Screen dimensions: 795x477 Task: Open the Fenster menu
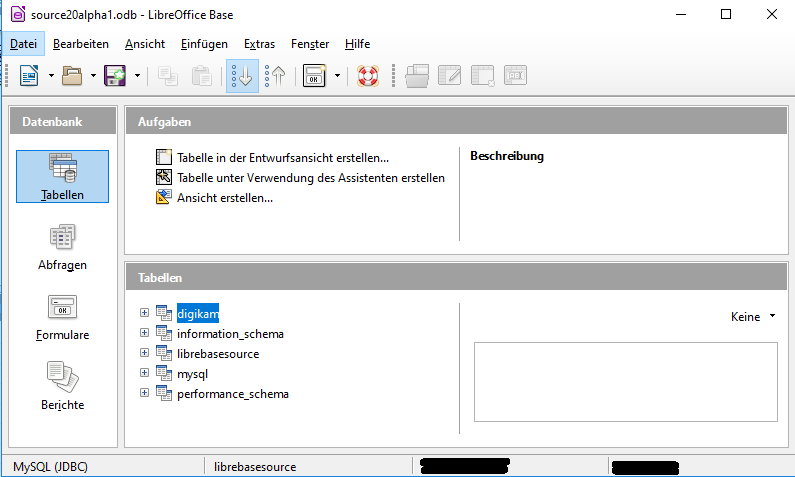click(310, 44)
